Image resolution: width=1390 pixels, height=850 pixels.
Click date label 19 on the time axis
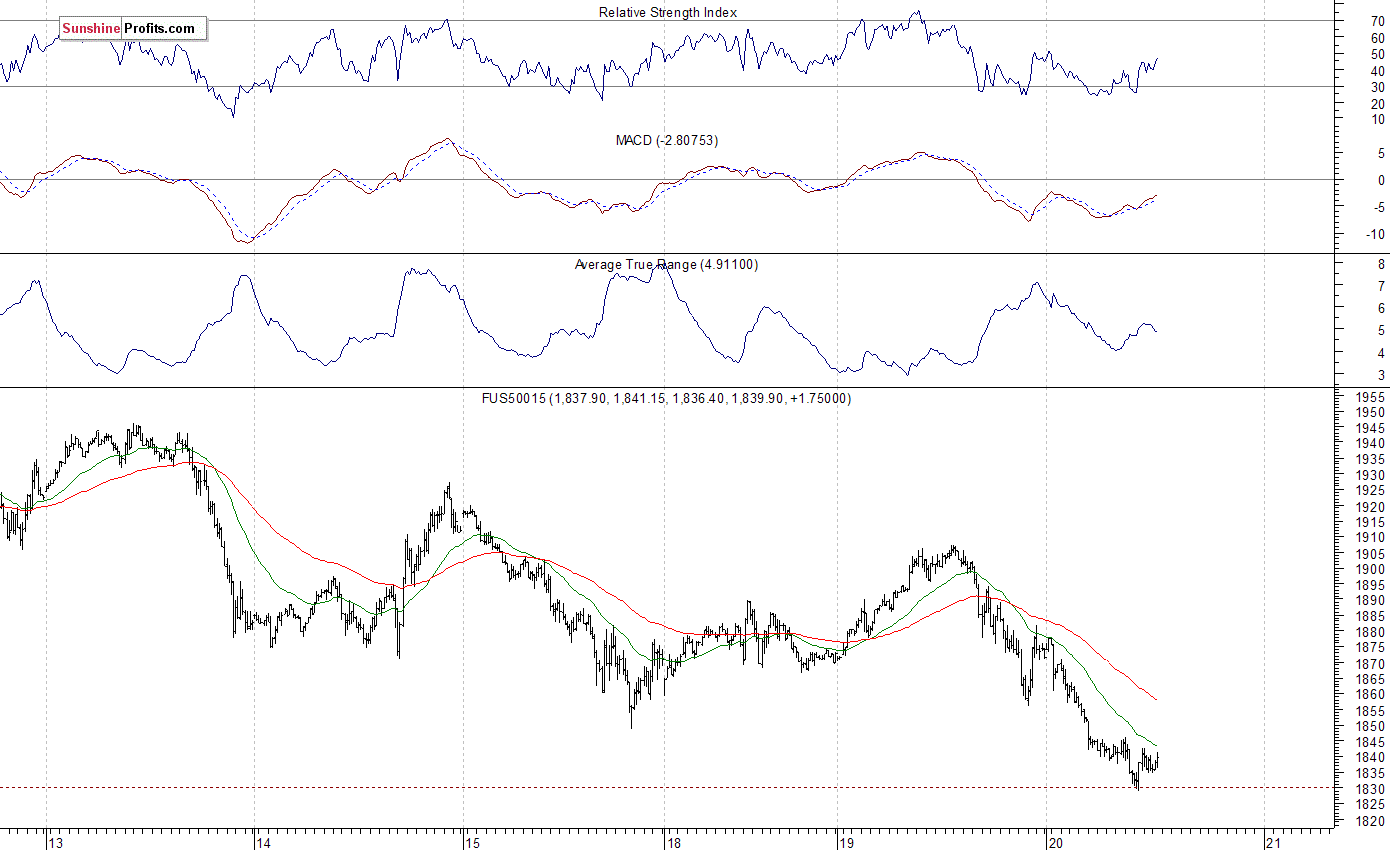(x=846, y=843)
